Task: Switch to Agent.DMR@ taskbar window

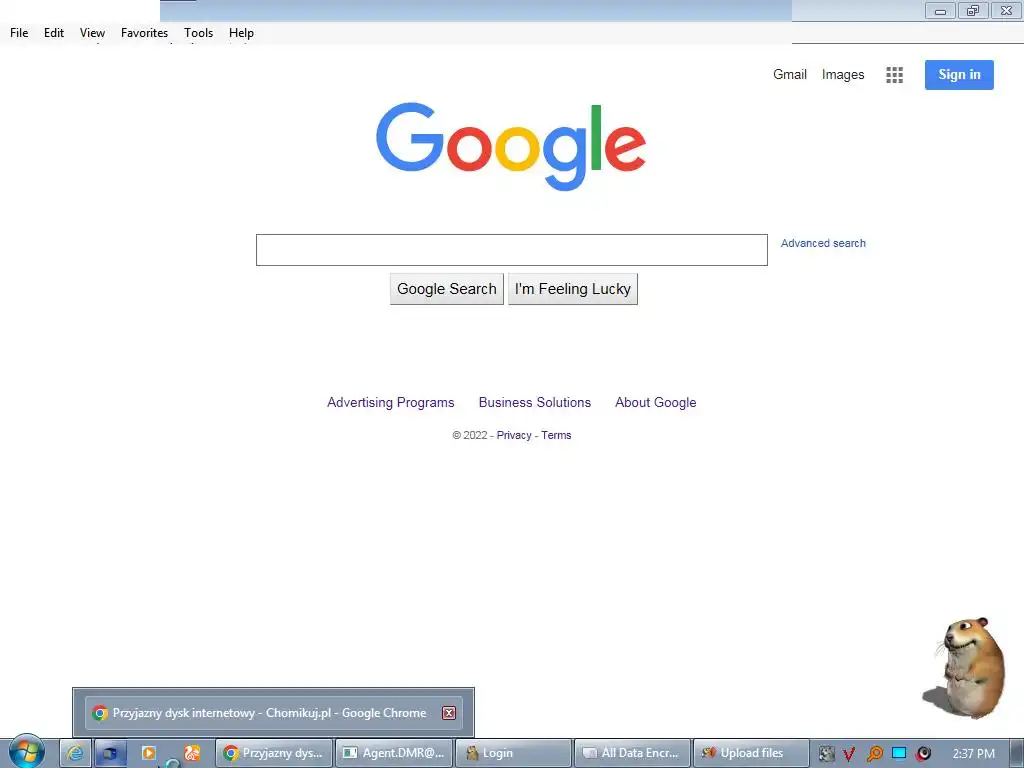Action: pos(394,753)
